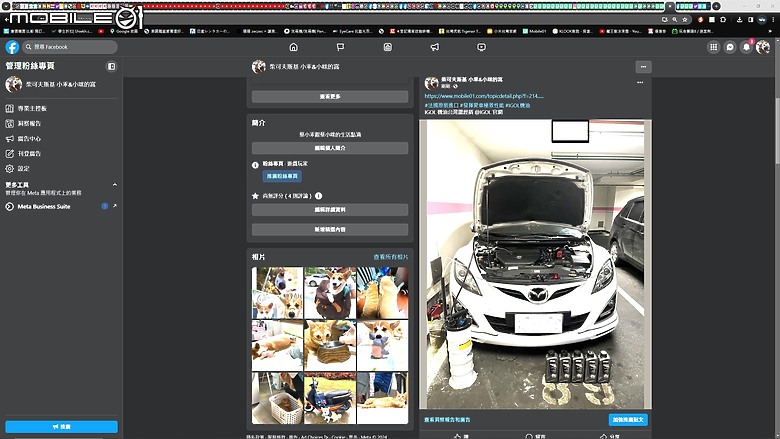Click the Facebook logo in the header
Viewport: 780px width, 439px height.
tap(12, 47)
